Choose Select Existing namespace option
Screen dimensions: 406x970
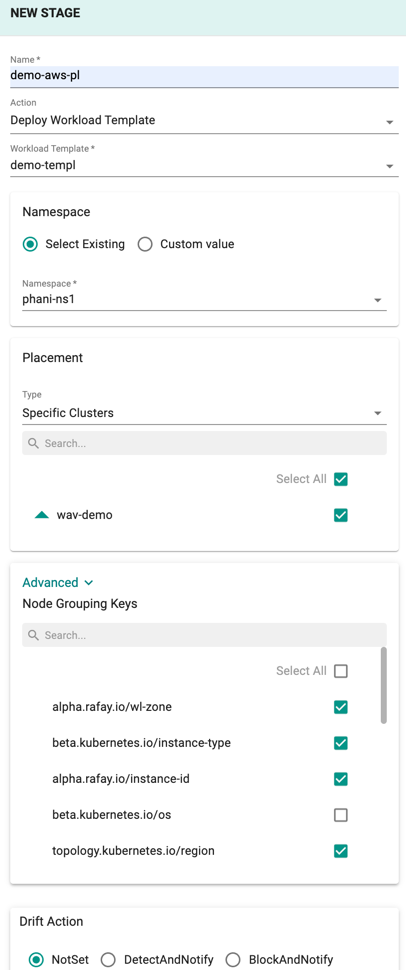(30, 244)
